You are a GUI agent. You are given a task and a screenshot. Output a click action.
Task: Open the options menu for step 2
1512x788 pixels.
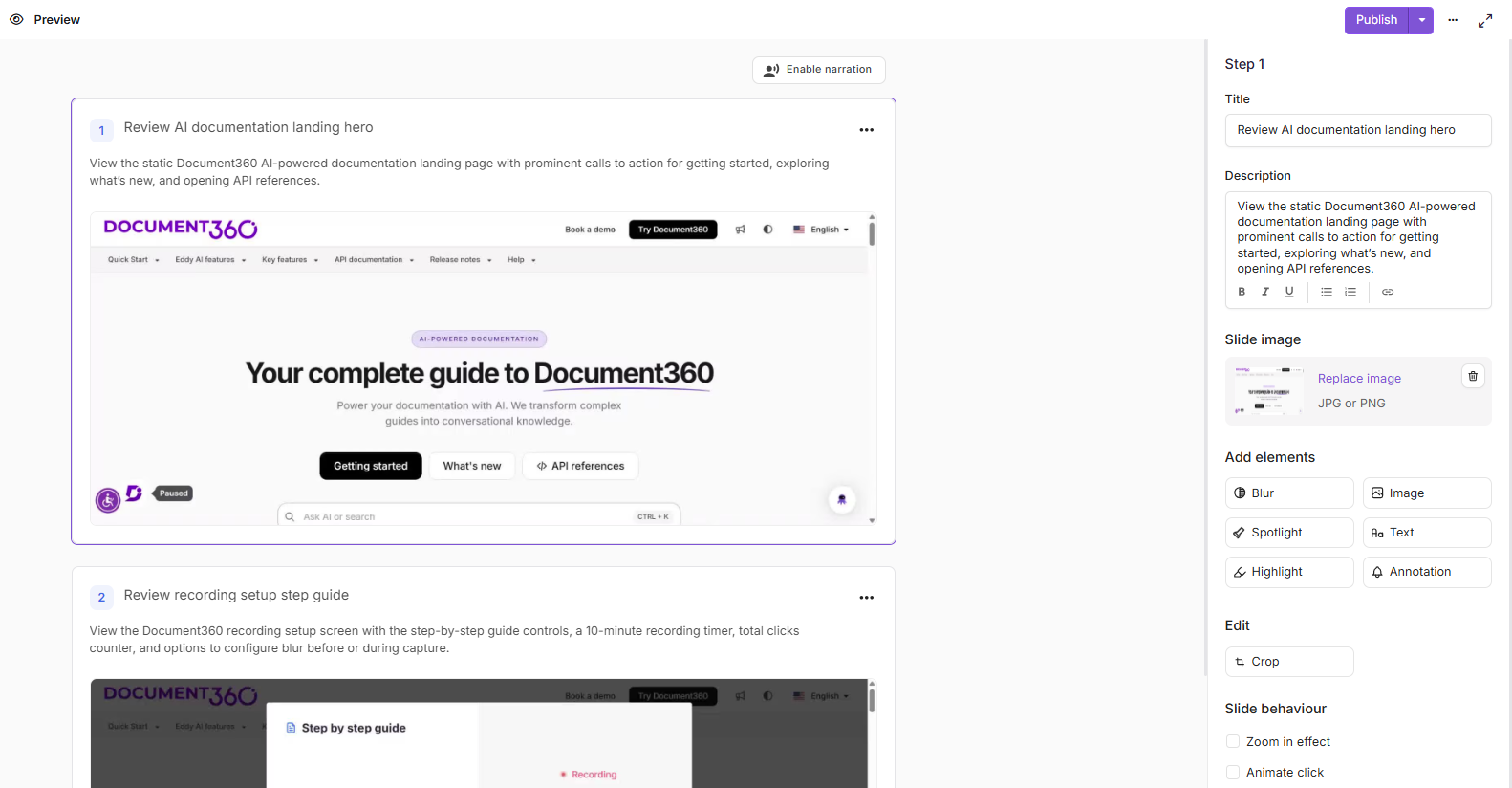(867, 598)
